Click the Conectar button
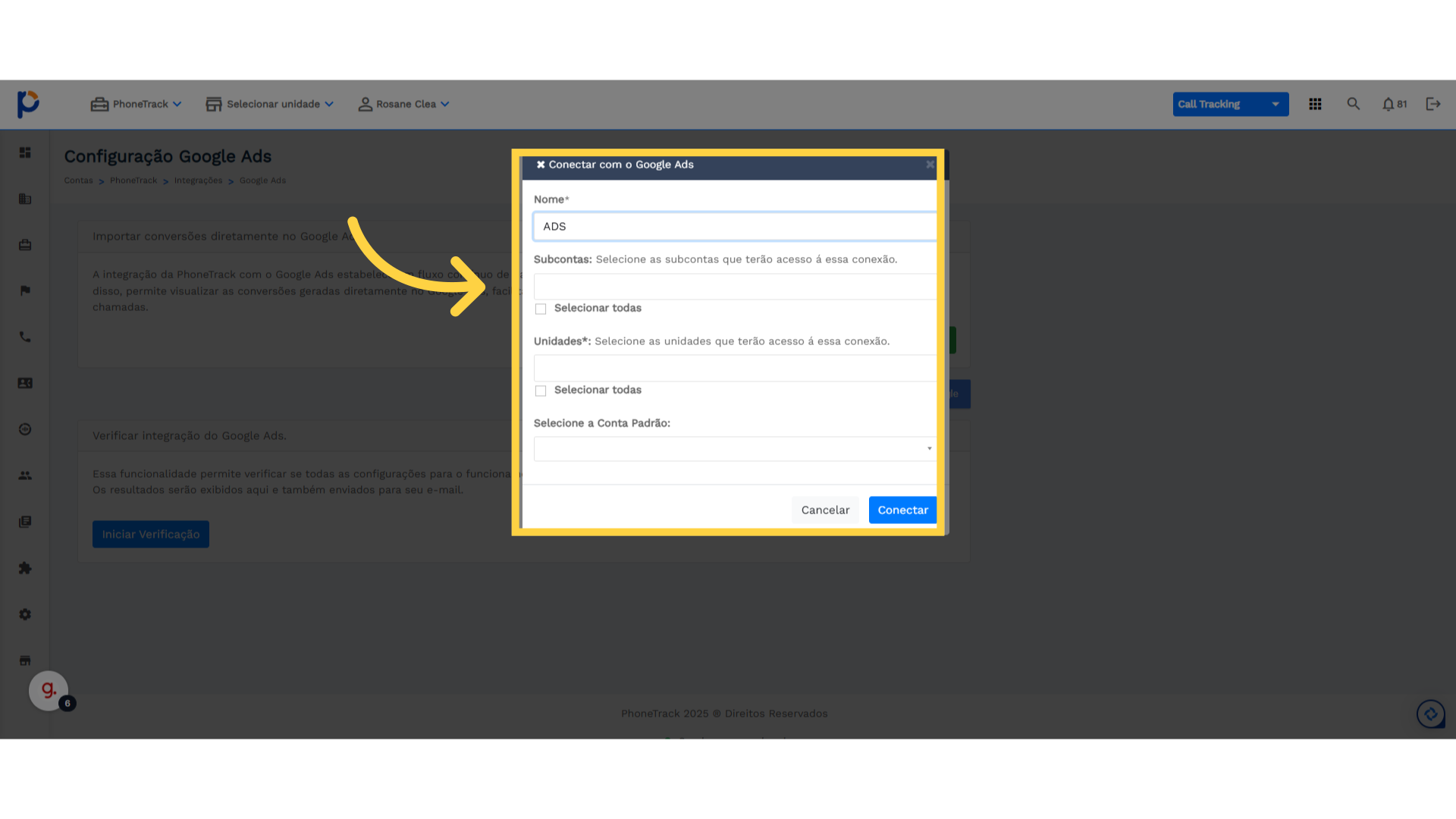This screenshot has width=1456, height=819. tap(902, 510)
